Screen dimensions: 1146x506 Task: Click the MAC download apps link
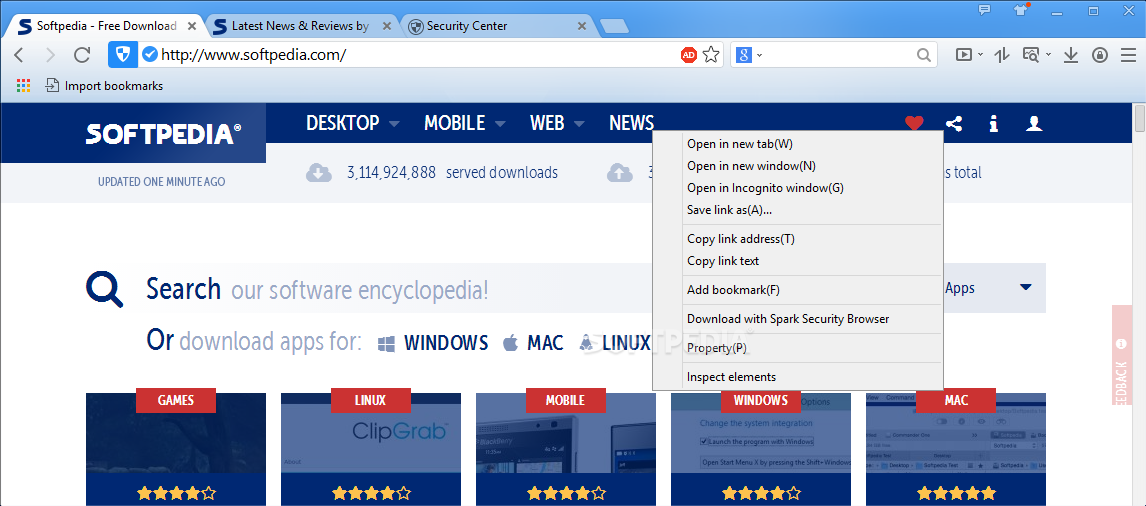pyautogui.click(x=534, y=342)
